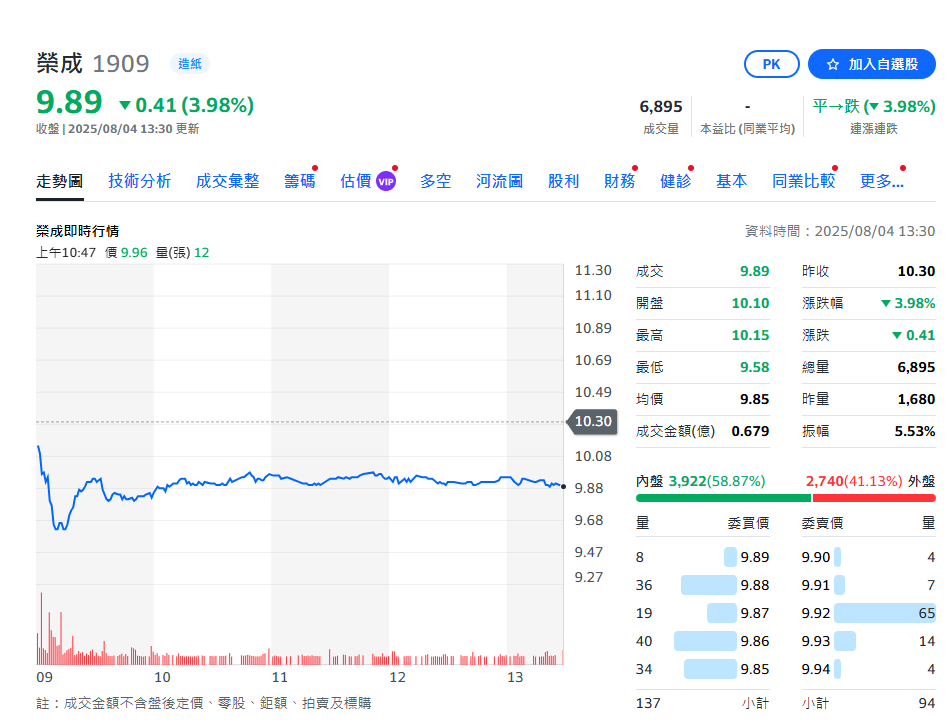Click the 委買價 9.89 row

(703, 557)
